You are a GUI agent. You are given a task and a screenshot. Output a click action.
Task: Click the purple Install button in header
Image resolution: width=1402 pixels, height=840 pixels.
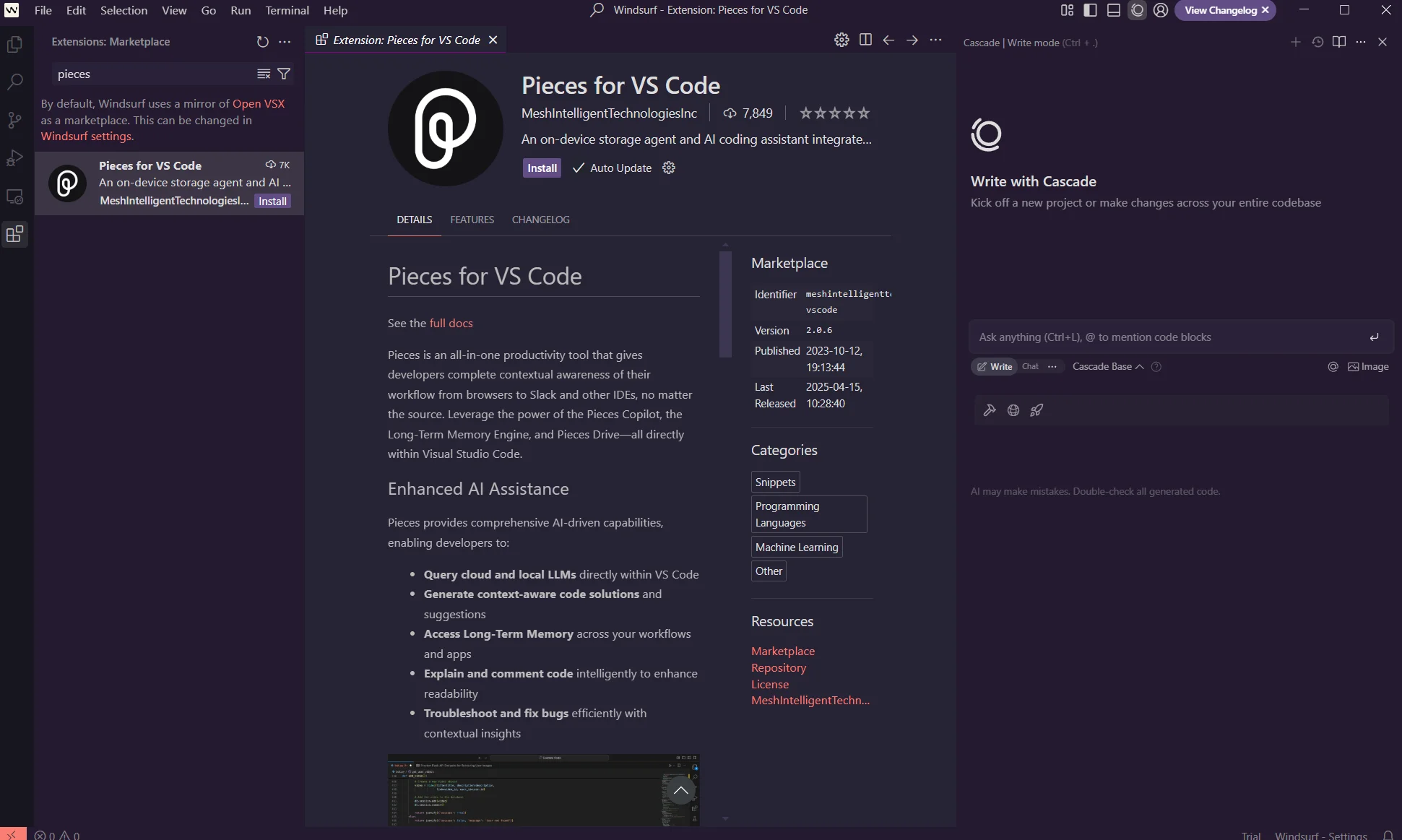(542, 168)
